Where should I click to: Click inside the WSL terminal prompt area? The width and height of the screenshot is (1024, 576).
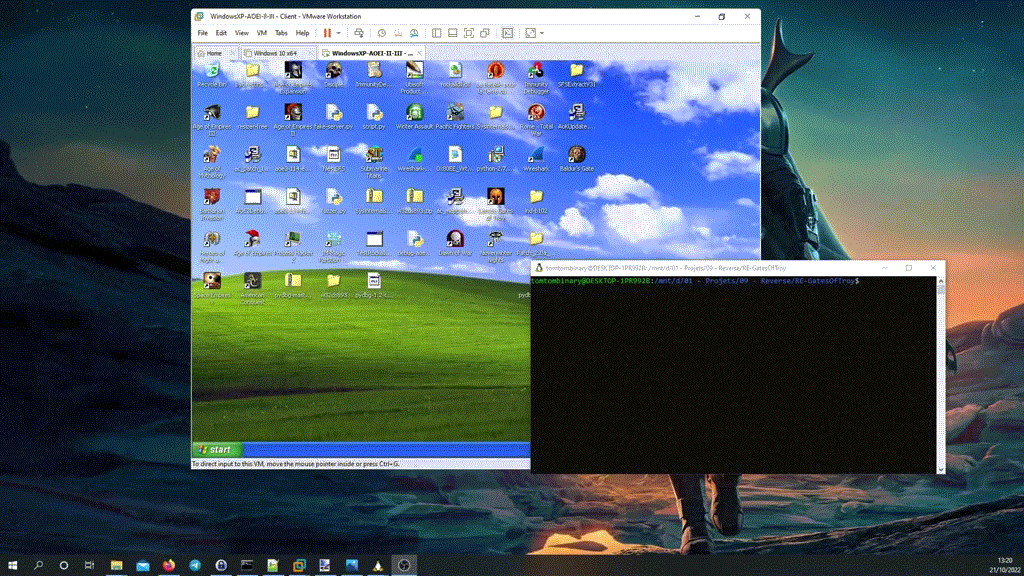pyautogui.click(x=733, y=374)
